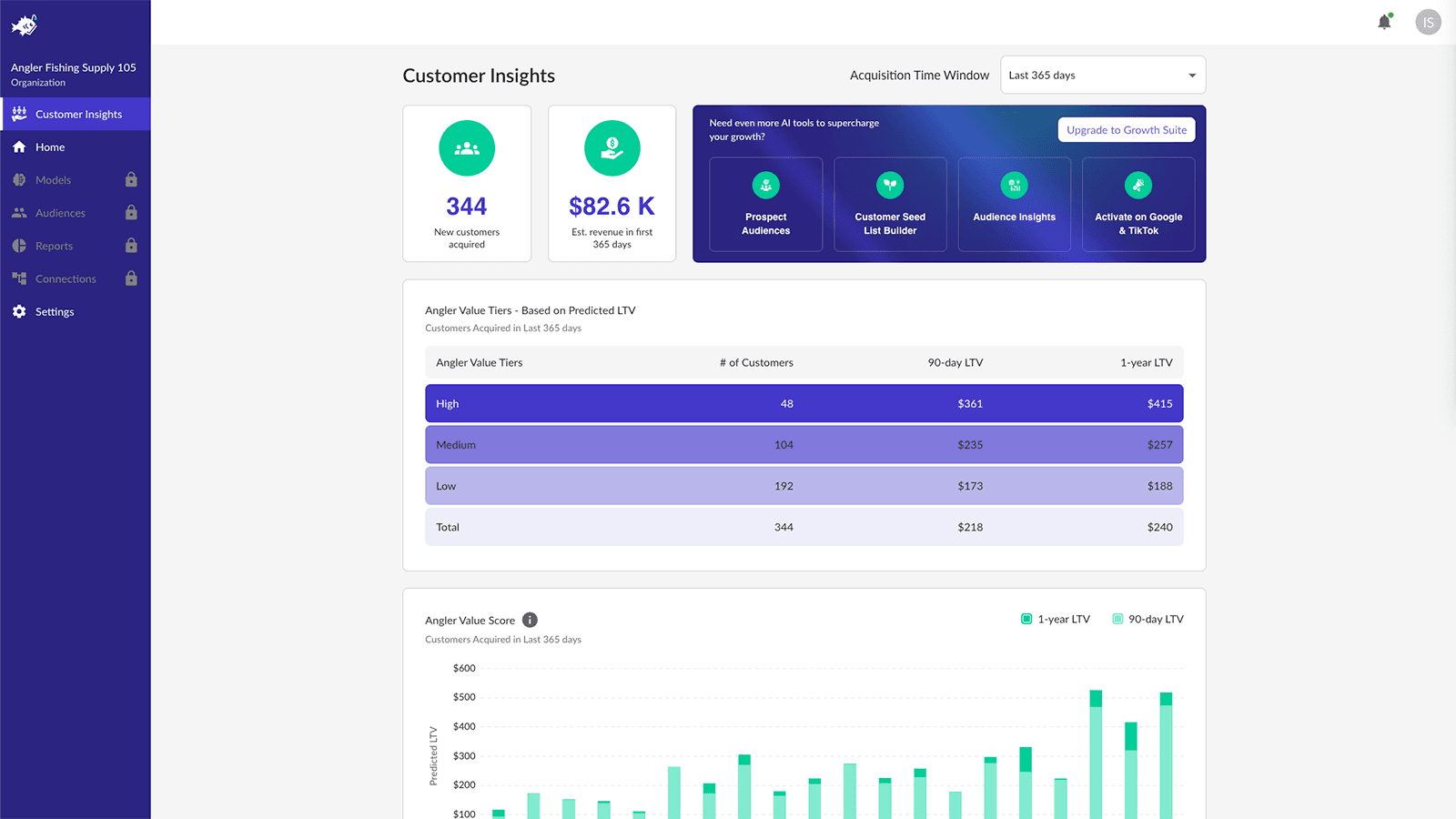This screenshot has width=1456, height=819.
Task: Open the Acquisition Time Window dropdown
Action: pyautogui.click(x=1102, y=75)
